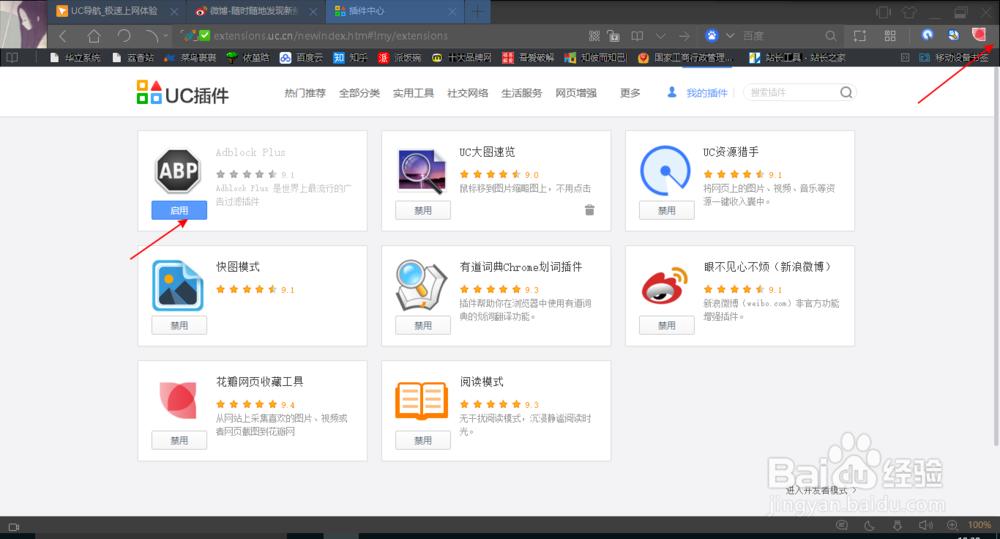
Task: Toggle night mode moon icon
Action: tap(869, 526)
